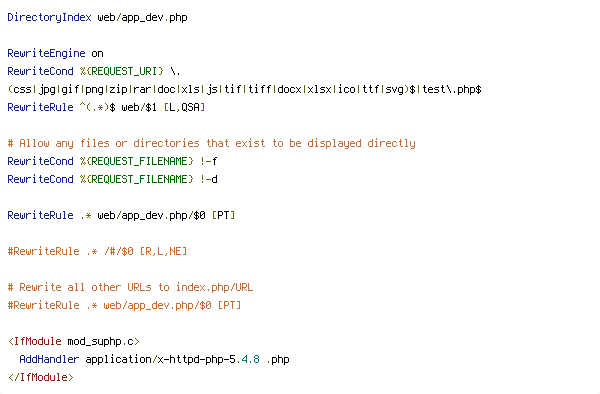Click the file extension list starting with css
This screenshot has height=394, width=600.
pyautogui.click(x=209, y=90)
